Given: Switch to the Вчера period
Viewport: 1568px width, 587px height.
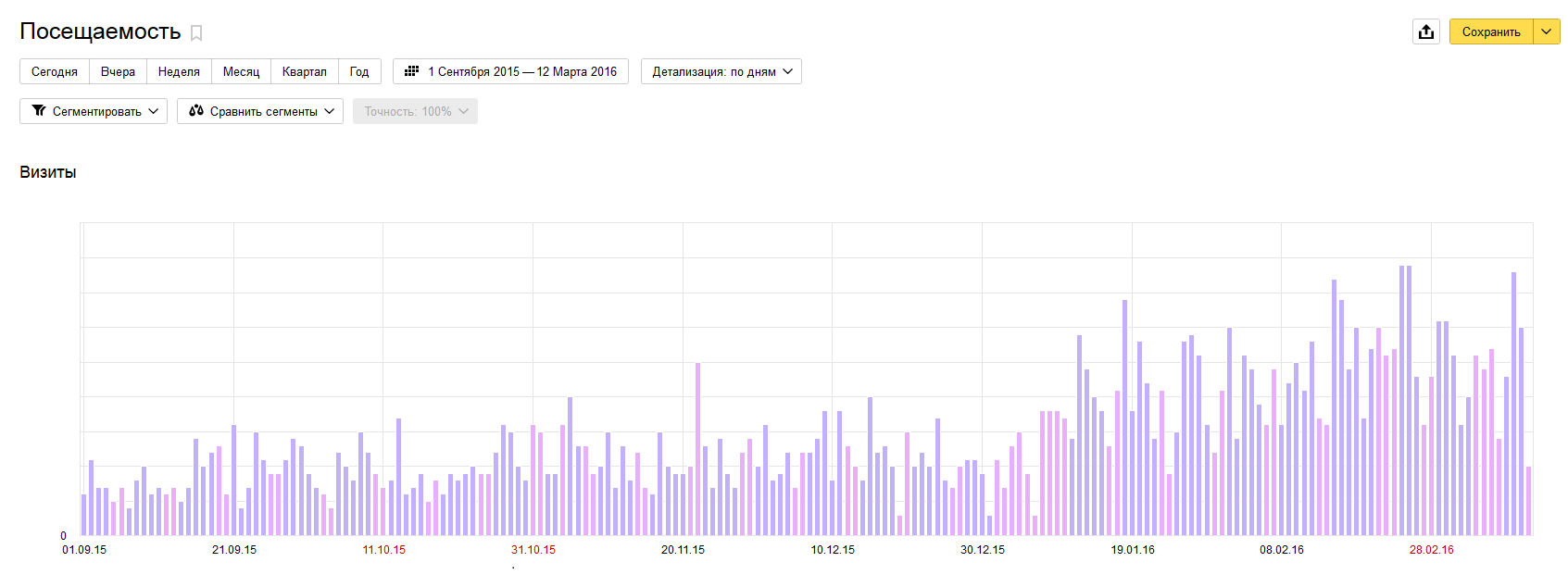Looking at the screenshot, I should [118, 71].
